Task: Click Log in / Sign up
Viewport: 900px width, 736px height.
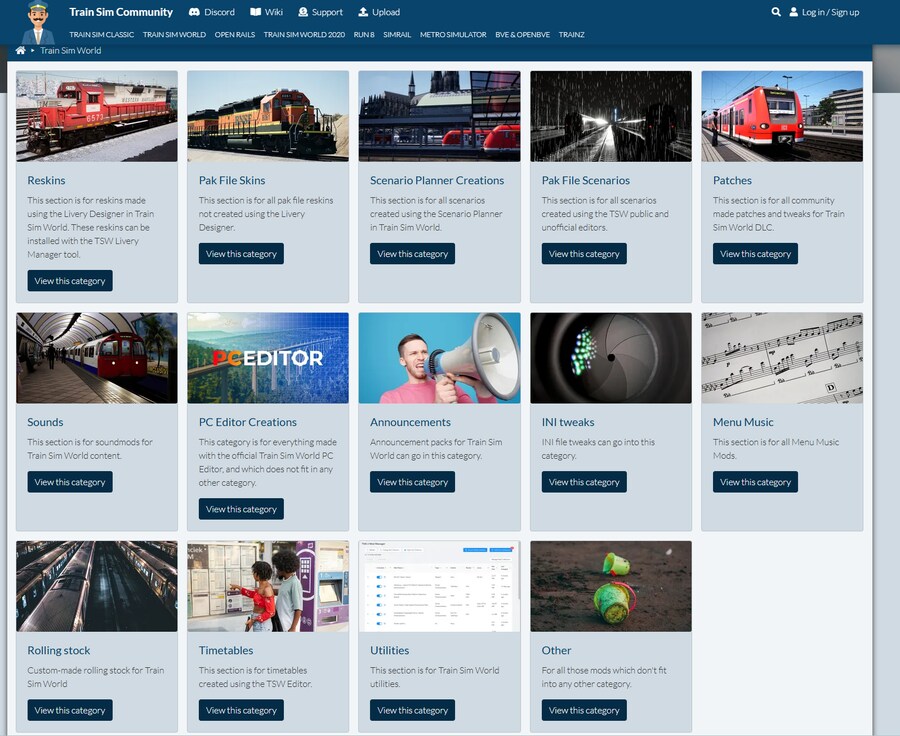Action: 824,12
